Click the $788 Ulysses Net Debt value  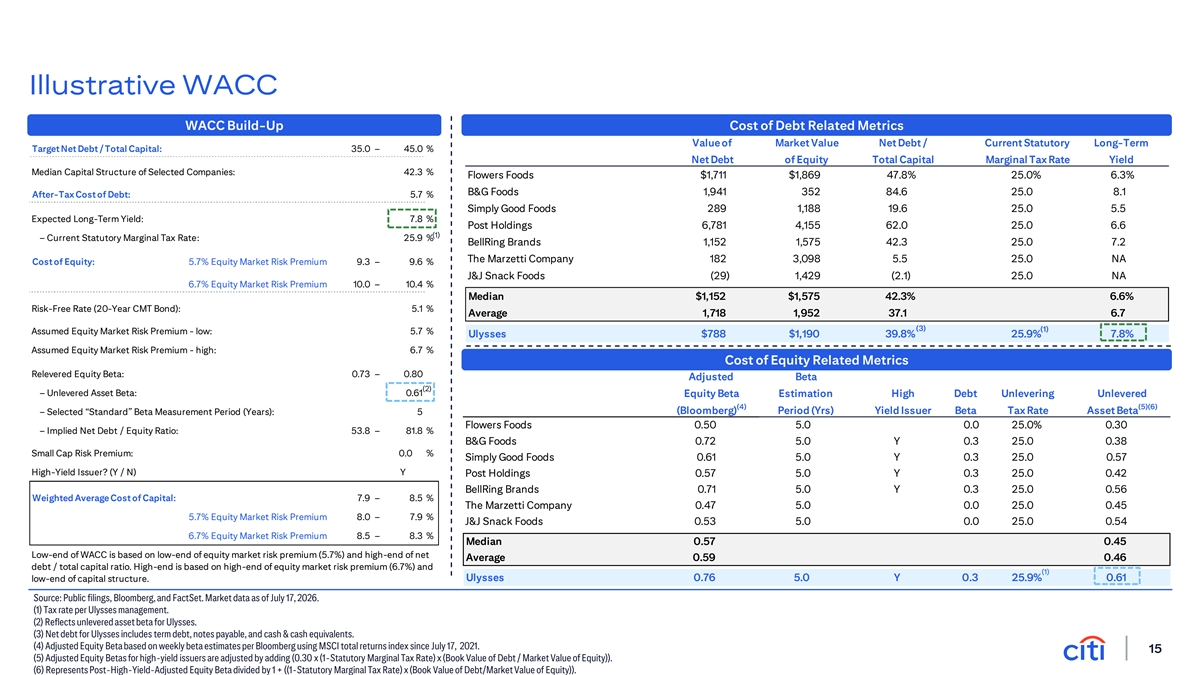(713, 333)
